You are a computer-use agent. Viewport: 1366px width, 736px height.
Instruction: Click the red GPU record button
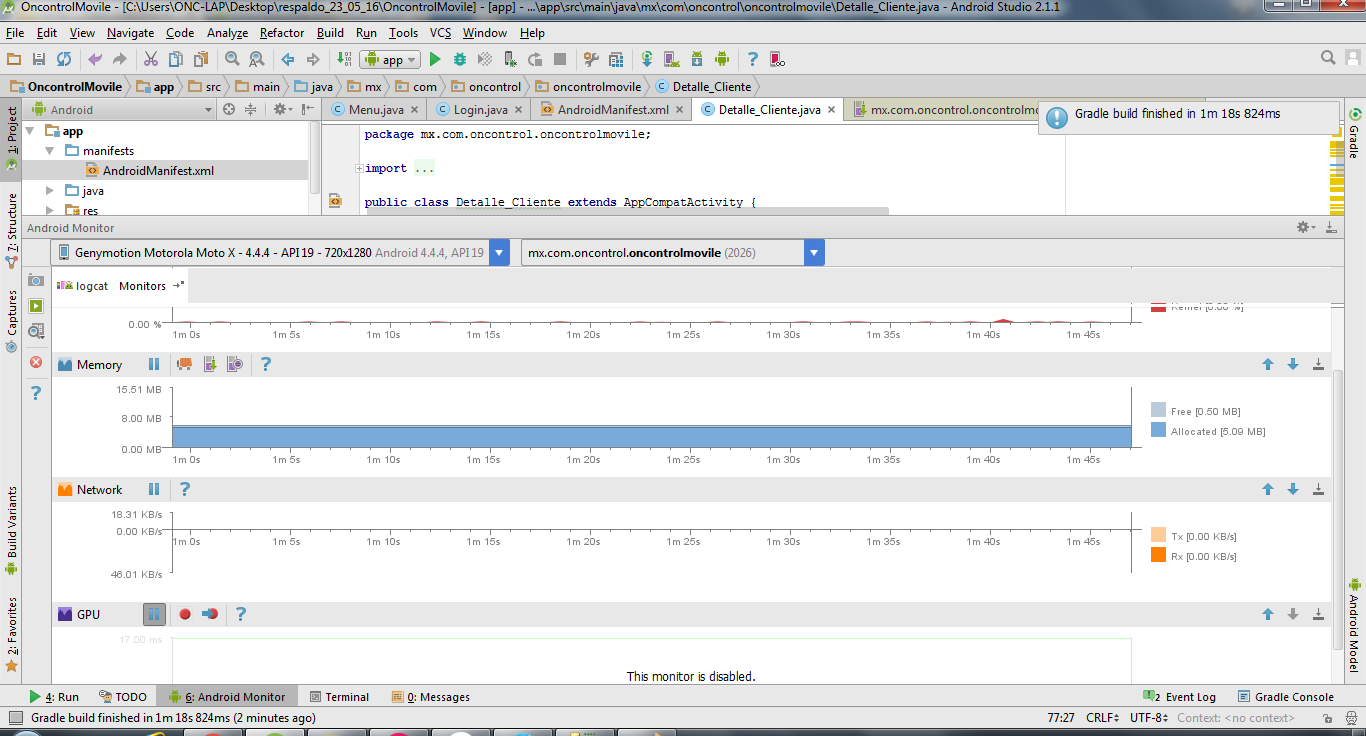tap(185, 615)
